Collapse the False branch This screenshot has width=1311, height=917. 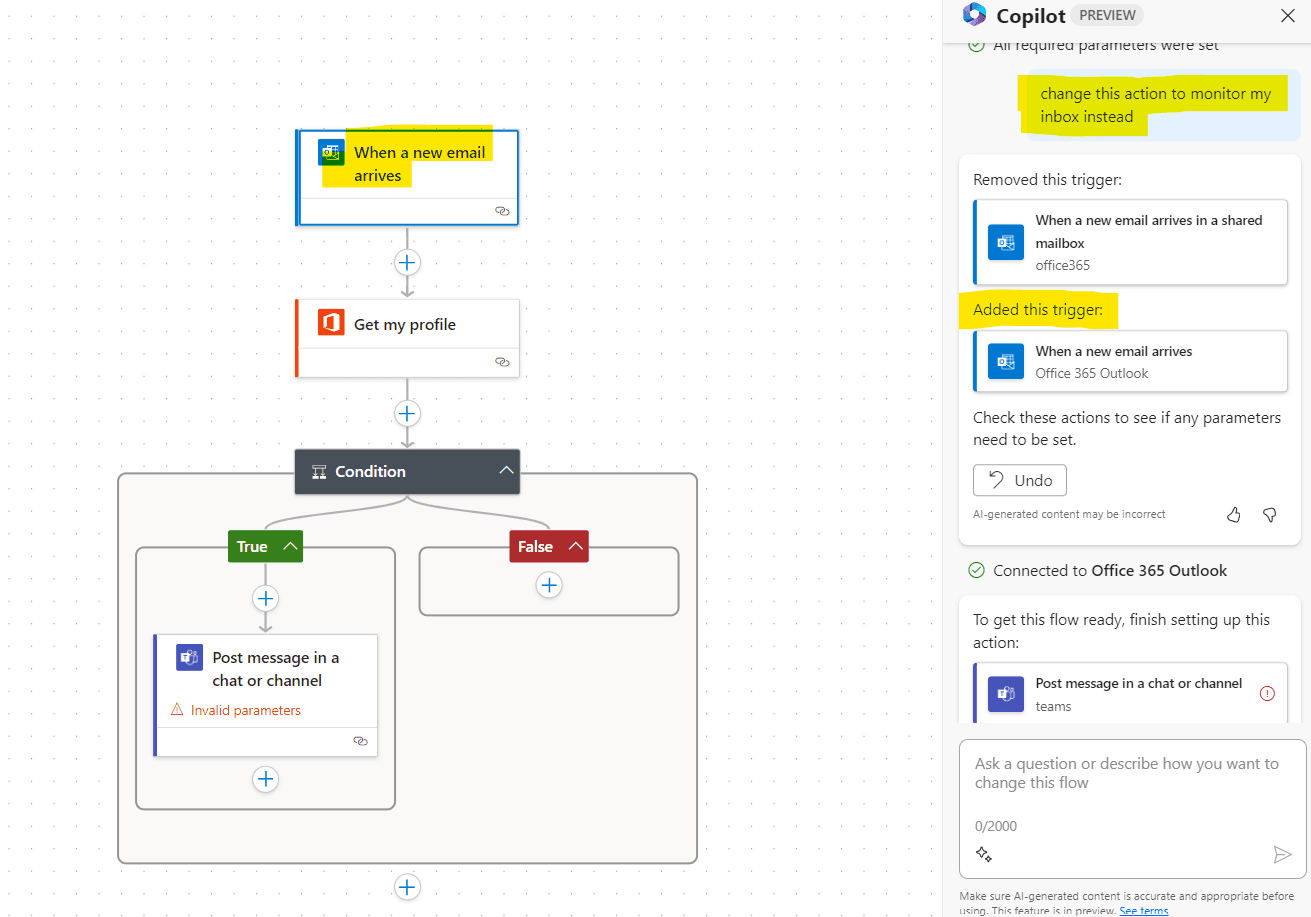(575, 546)
